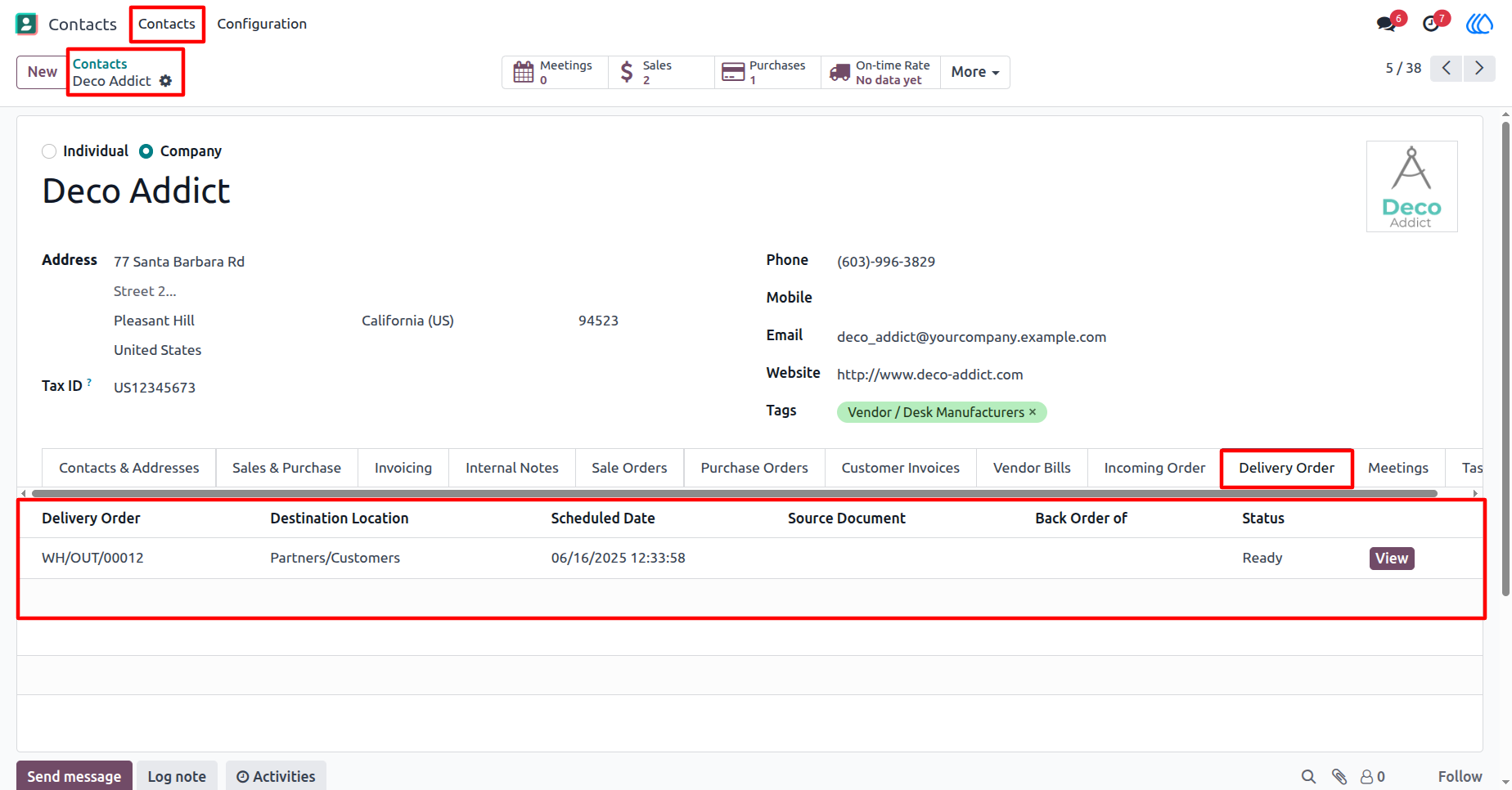The width and height of the screenshot is (1512, 790).
Task: Click the Deco Addict company logo image
Action: click(1412, 186)
